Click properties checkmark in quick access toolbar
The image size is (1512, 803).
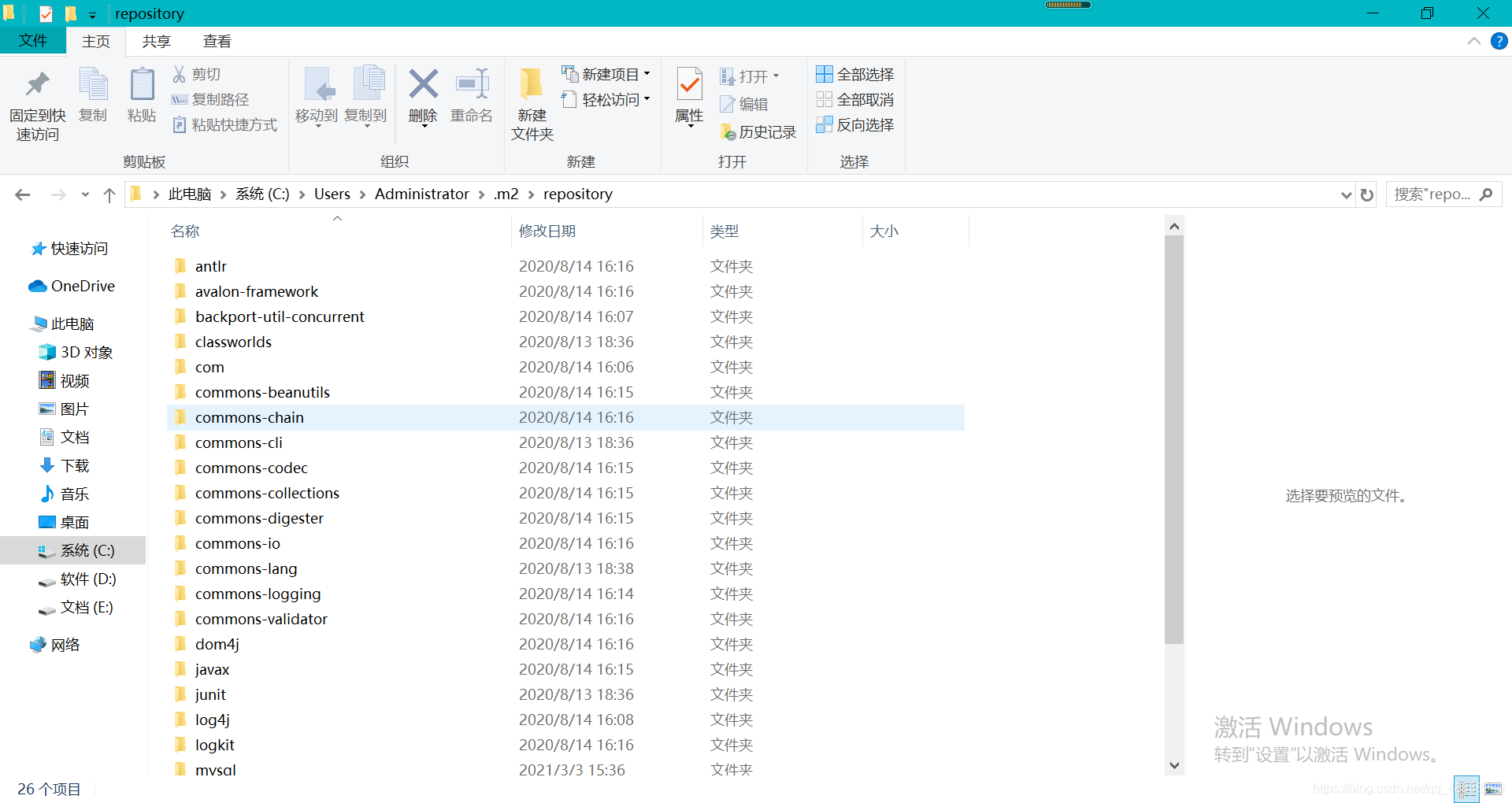tap(46, 13)
